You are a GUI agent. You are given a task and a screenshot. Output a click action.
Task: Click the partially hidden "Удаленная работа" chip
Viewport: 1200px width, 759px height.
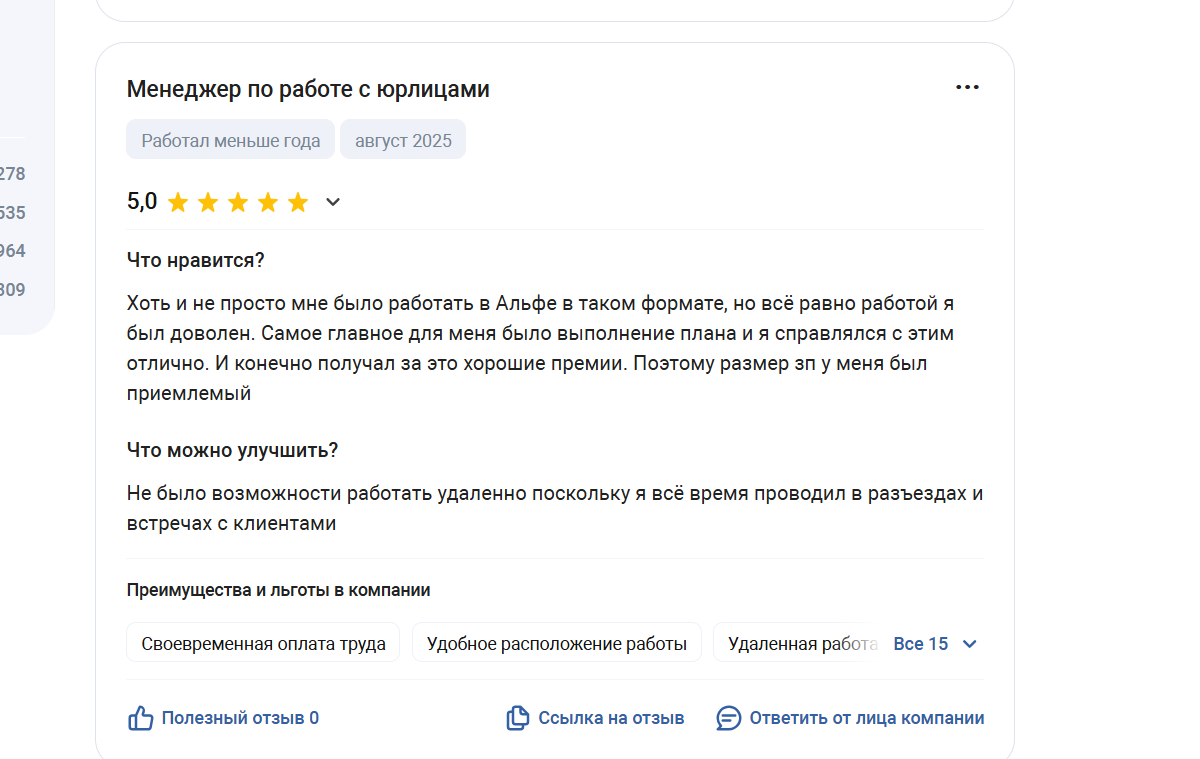[800, 643]
